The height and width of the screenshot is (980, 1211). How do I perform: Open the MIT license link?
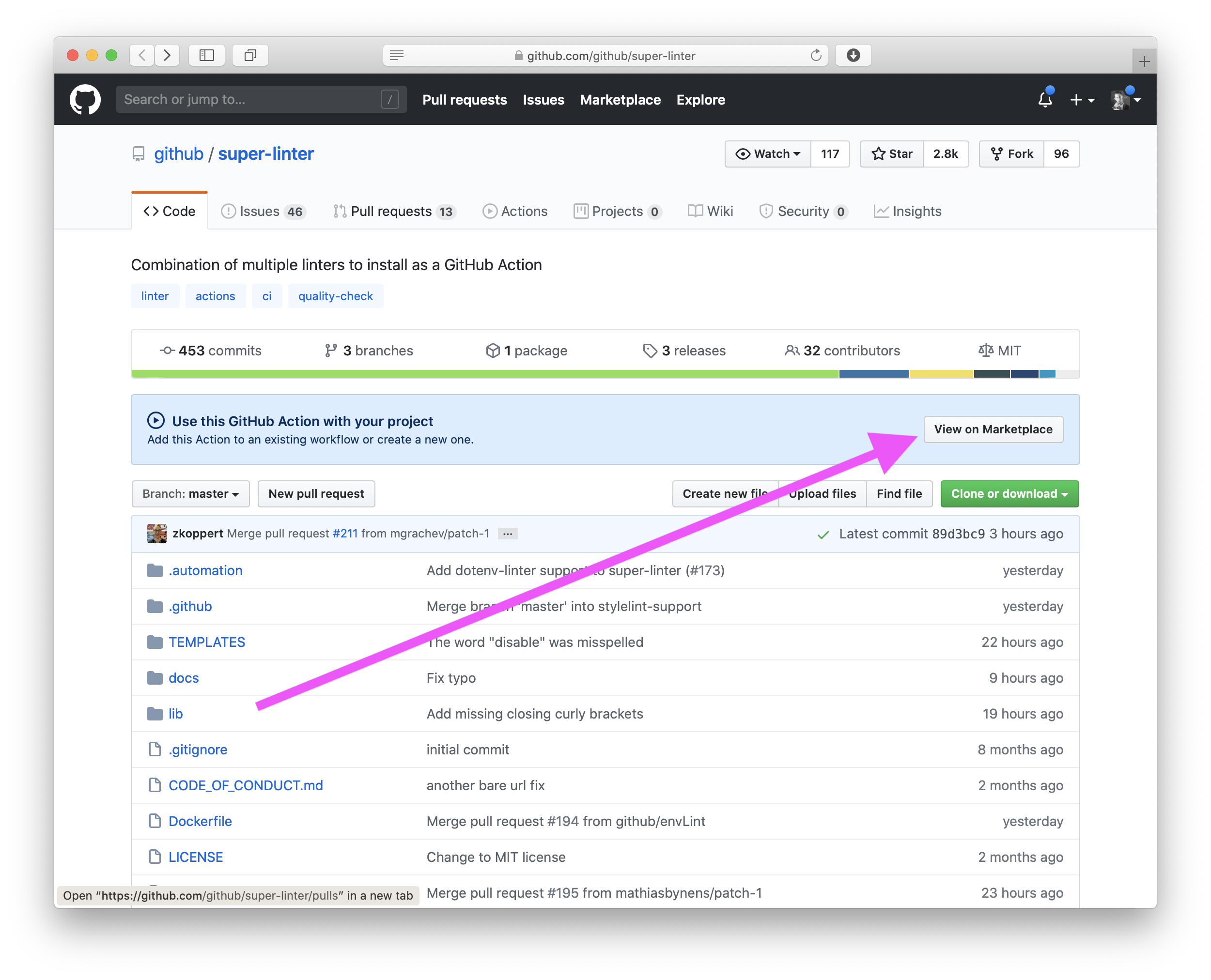tap(1000, 351)
